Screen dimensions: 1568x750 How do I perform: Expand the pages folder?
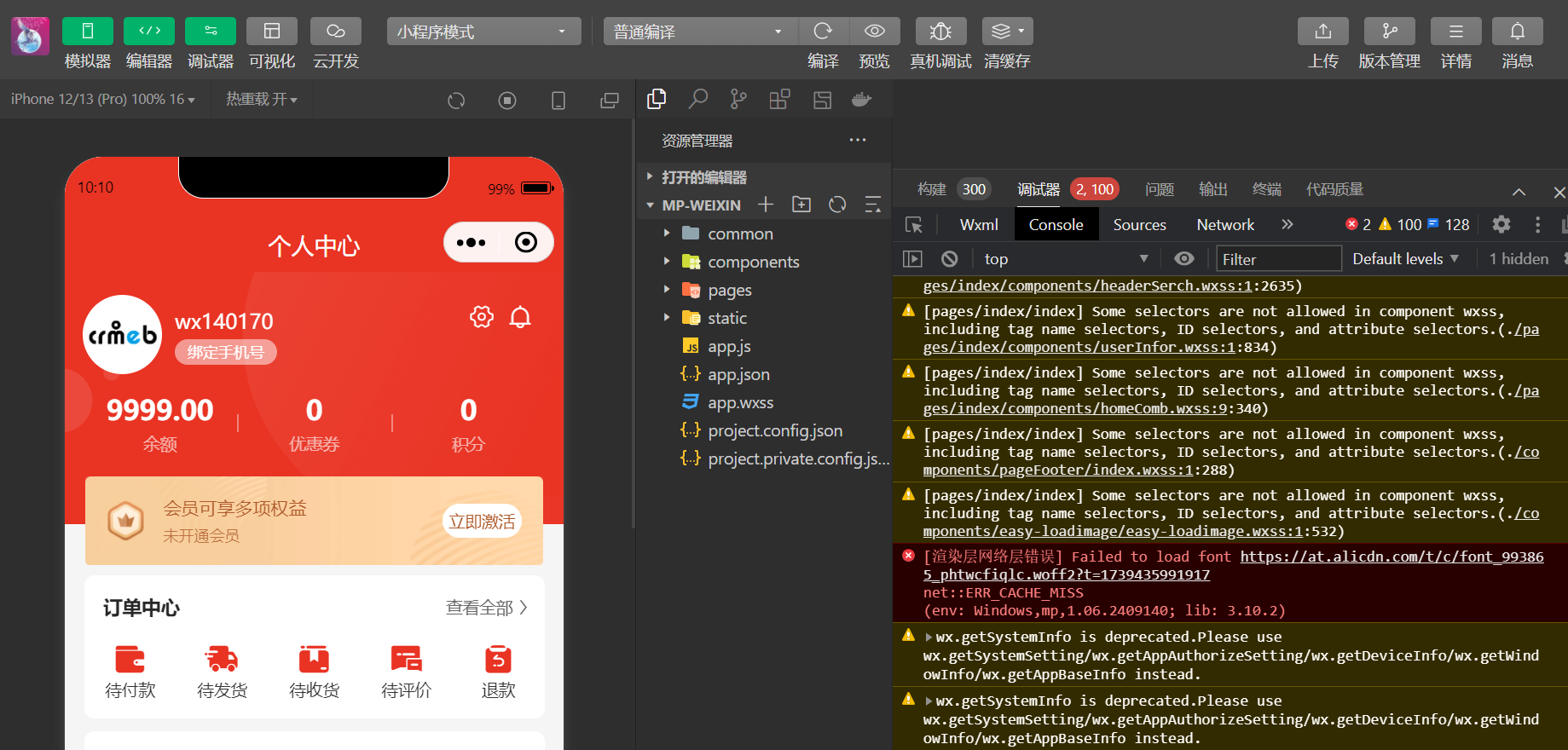[x=729, y=291]
